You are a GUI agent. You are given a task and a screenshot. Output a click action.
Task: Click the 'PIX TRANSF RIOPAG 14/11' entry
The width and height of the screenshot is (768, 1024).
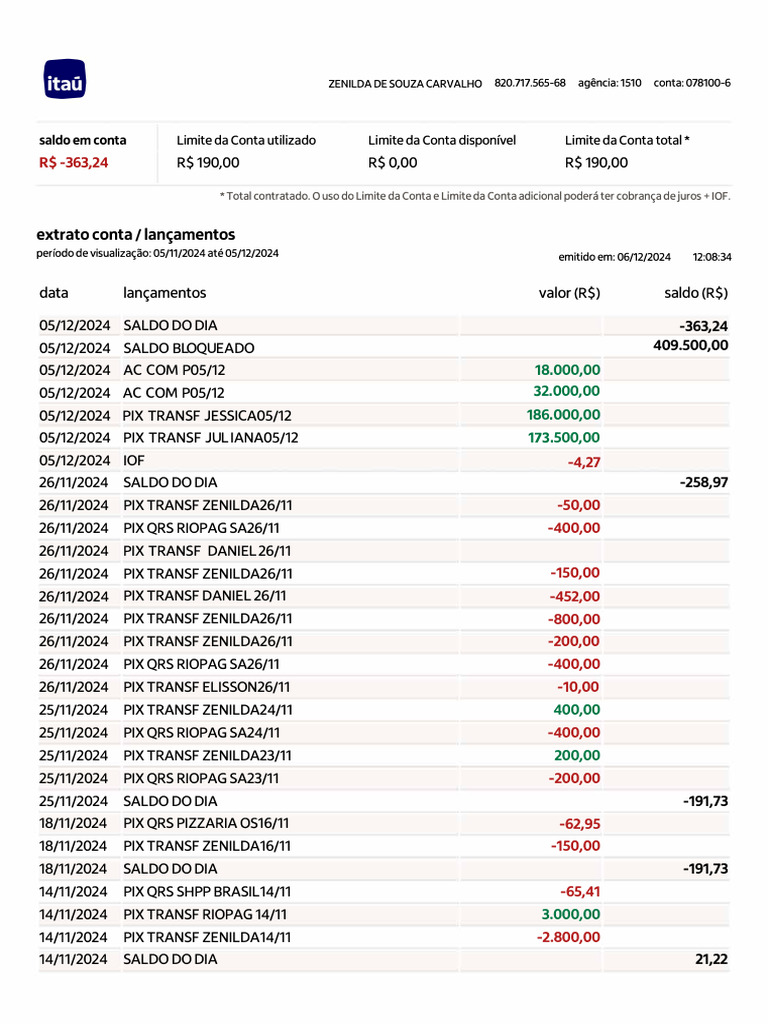click(205, 915)
